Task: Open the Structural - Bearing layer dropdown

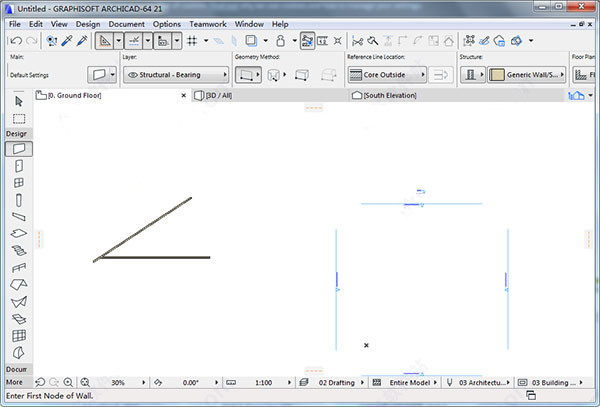Action: click(176, 75)
